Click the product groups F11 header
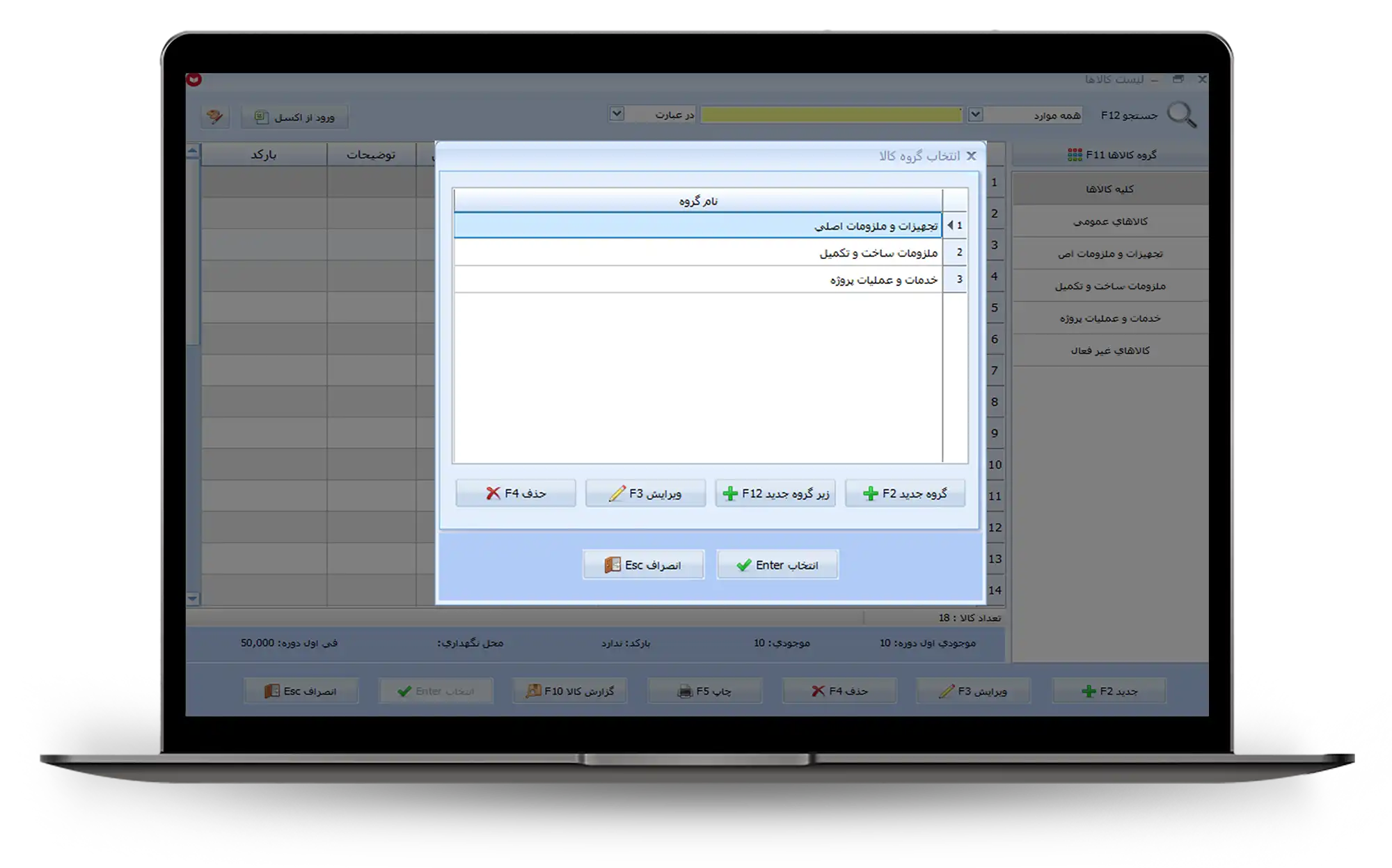The height and width of the screenshot is (868, 1392). click(x=1111, y=155)
